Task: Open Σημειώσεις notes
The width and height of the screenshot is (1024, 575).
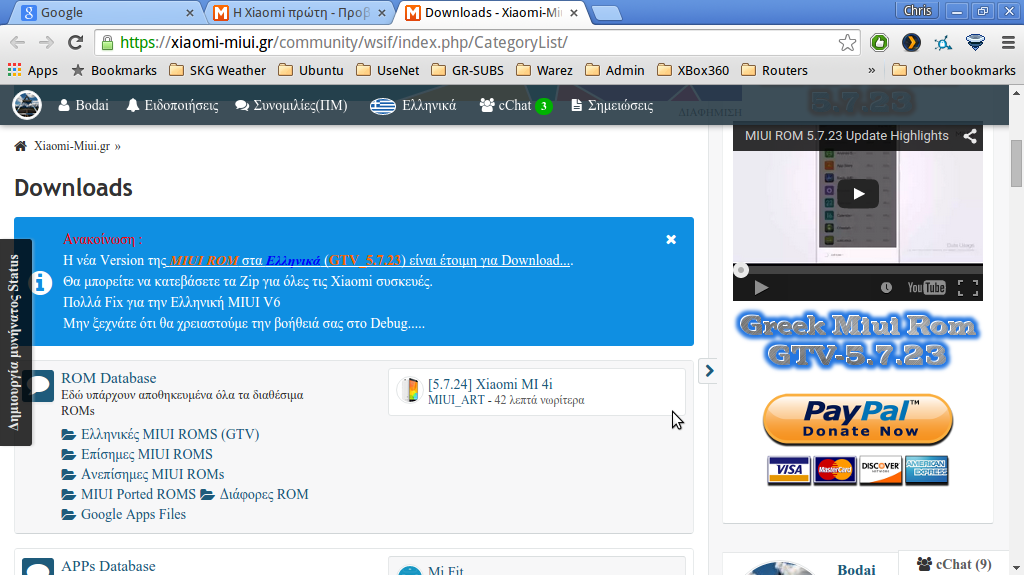Action: (612, 105)
